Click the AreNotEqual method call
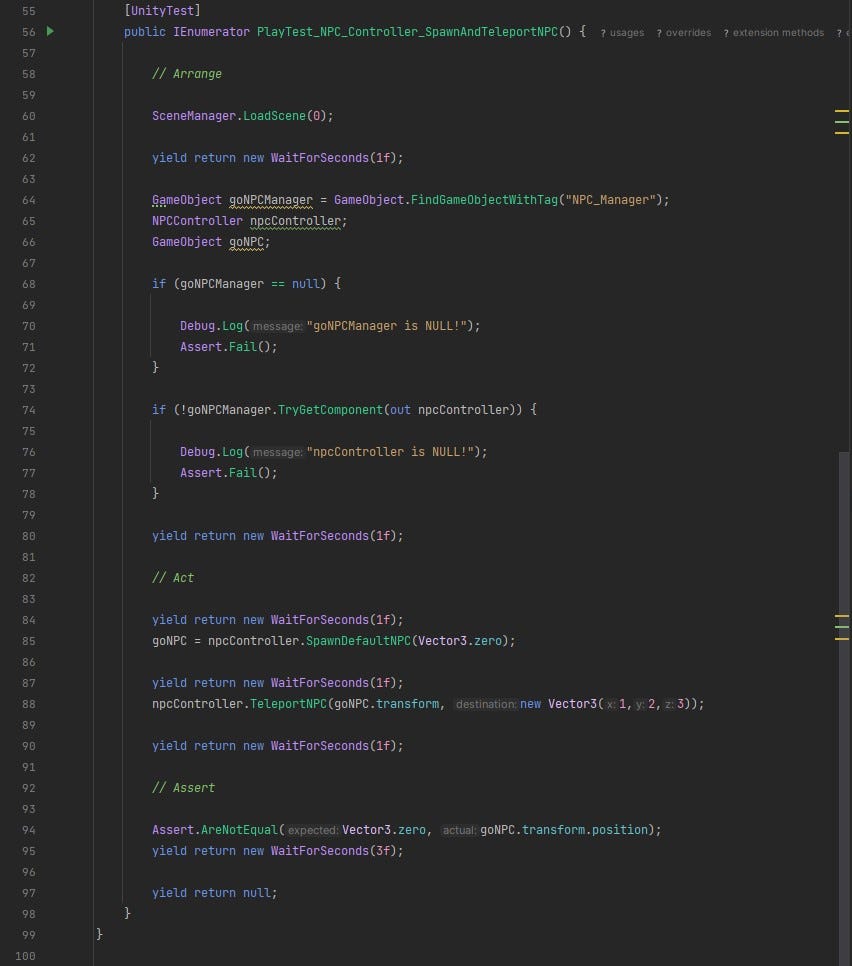The height and width of the screenshot is (966, 852). (x=240, y=830)
